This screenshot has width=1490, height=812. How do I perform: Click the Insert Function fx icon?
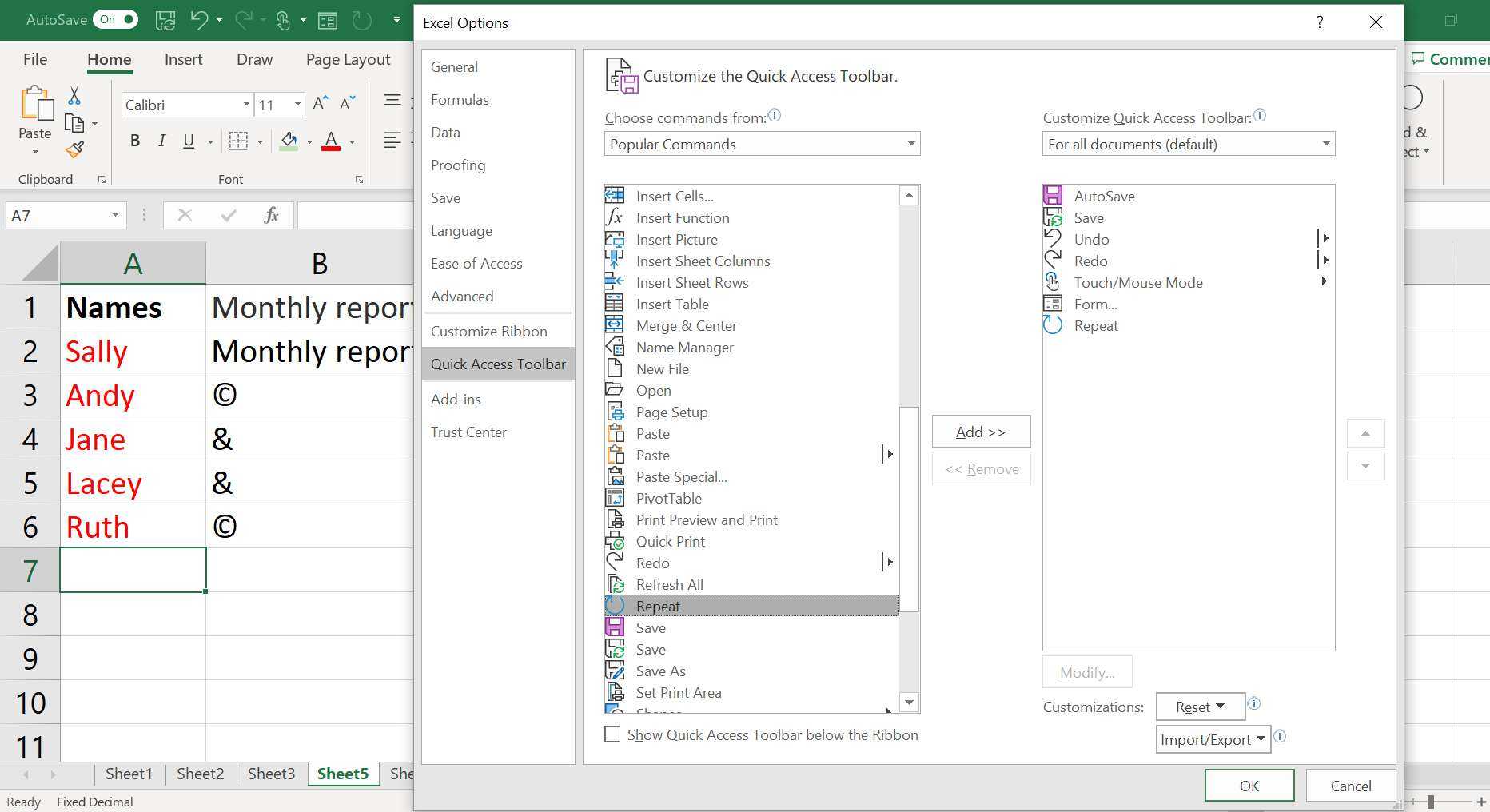click(271, 215)
